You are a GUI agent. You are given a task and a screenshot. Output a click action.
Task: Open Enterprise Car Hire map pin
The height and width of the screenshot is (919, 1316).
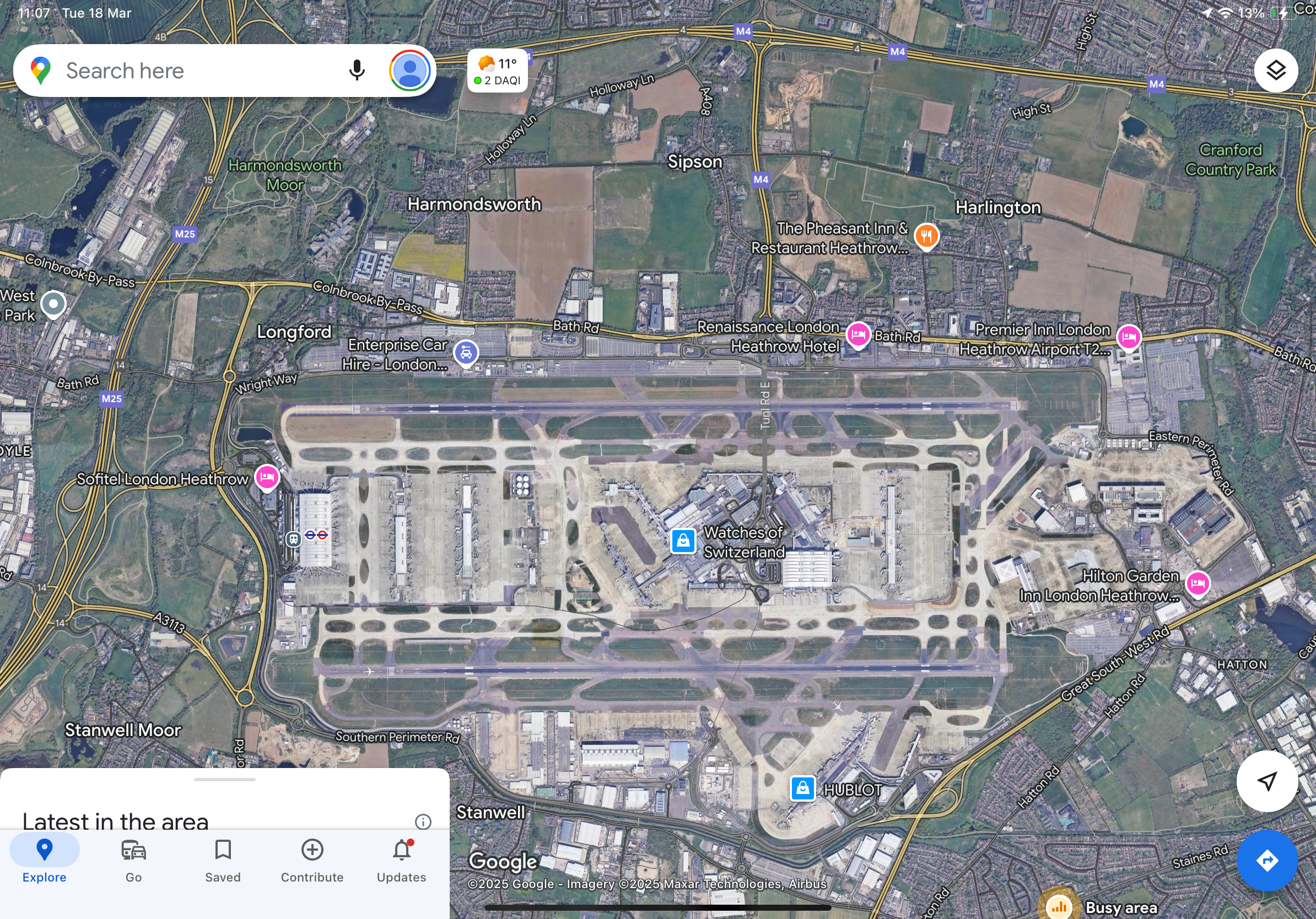pyautogui.click(x=466, y=353)
